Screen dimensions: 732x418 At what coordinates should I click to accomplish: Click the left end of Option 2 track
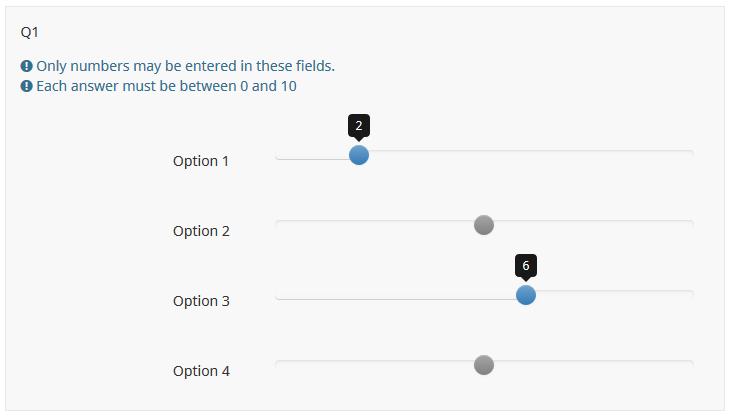click(x=279, y=225)
